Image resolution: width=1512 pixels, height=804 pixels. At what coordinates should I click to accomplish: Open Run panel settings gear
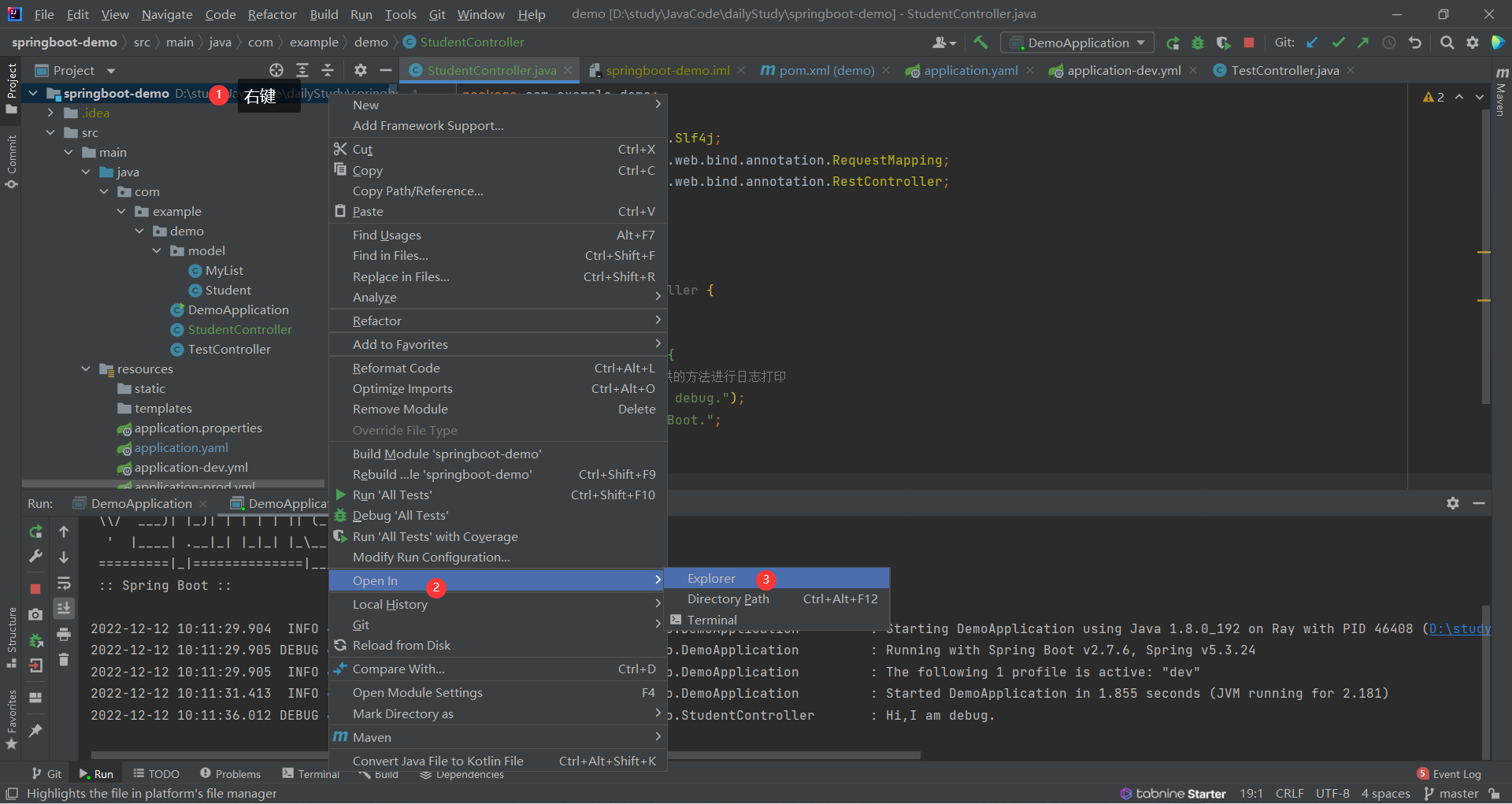point(1453,503)
